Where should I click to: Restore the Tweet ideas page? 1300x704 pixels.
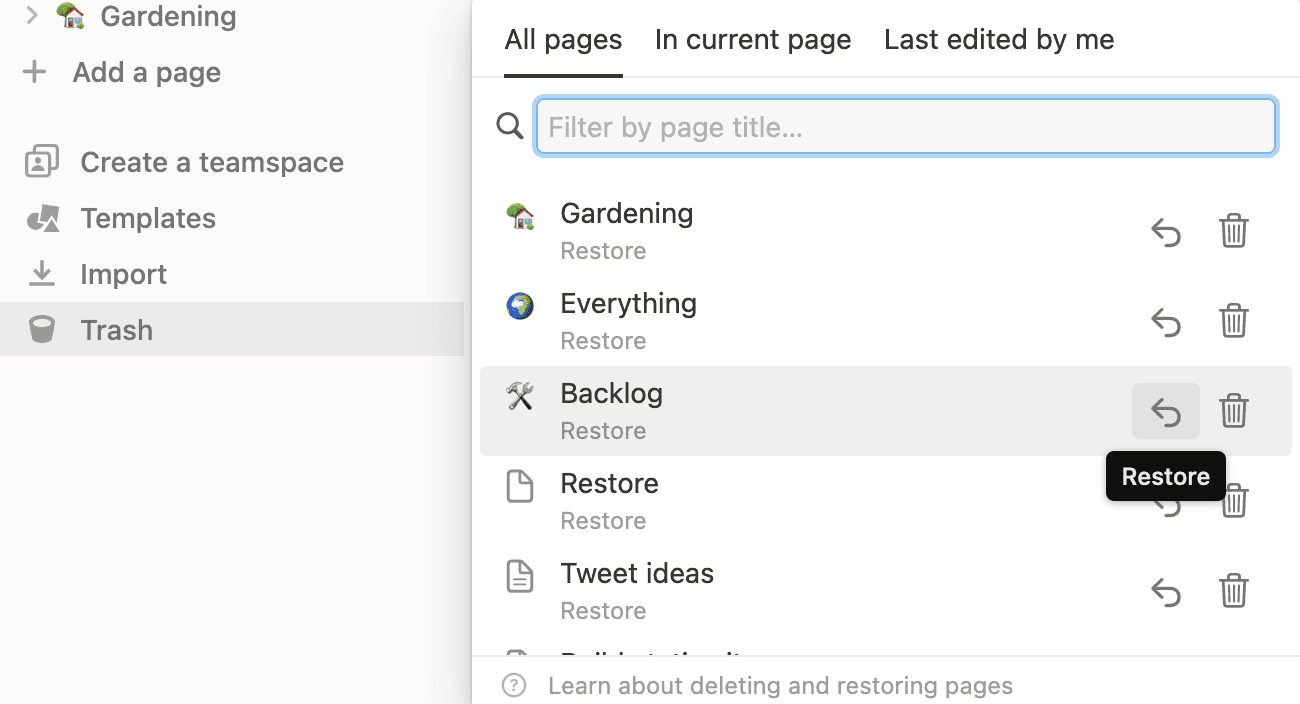[1165, 591]
